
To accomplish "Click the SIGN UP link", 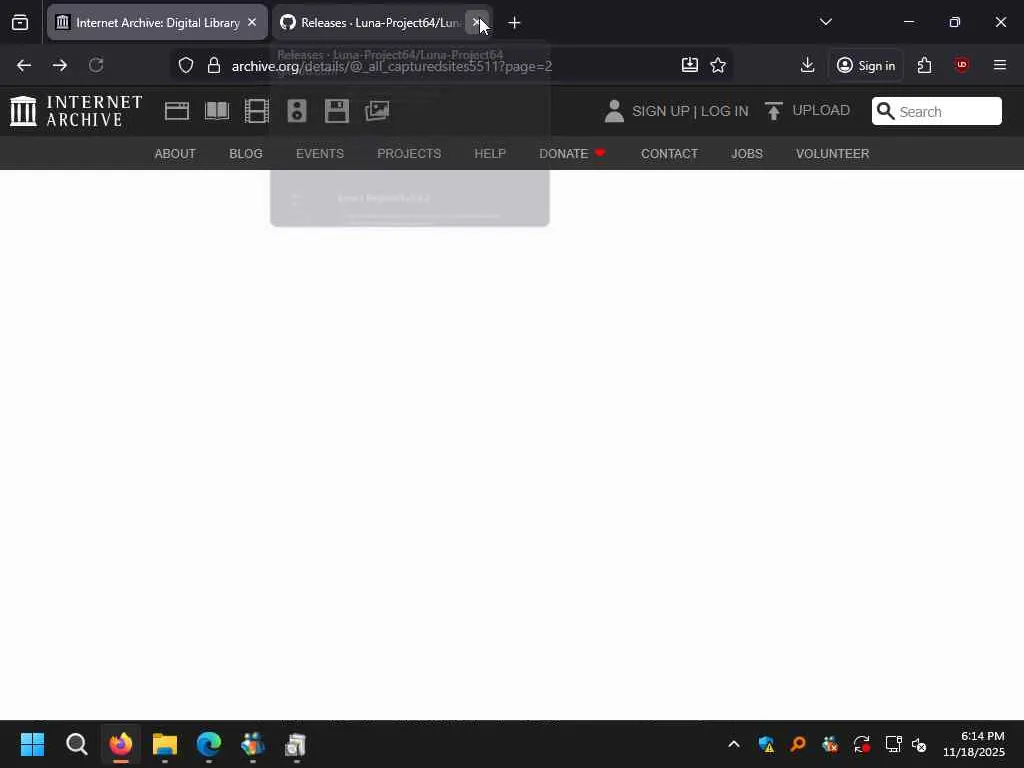I will (x=661, y=111).
